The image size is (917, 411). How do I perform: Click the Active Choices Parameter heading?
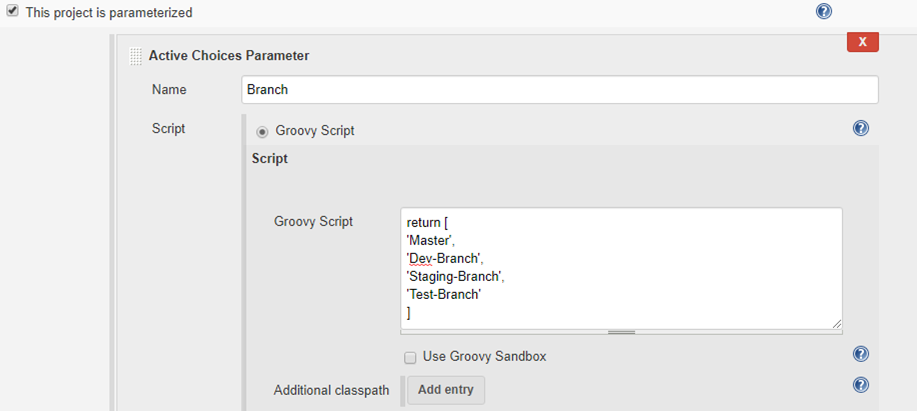pyautogui.click(x=229, y=56)
